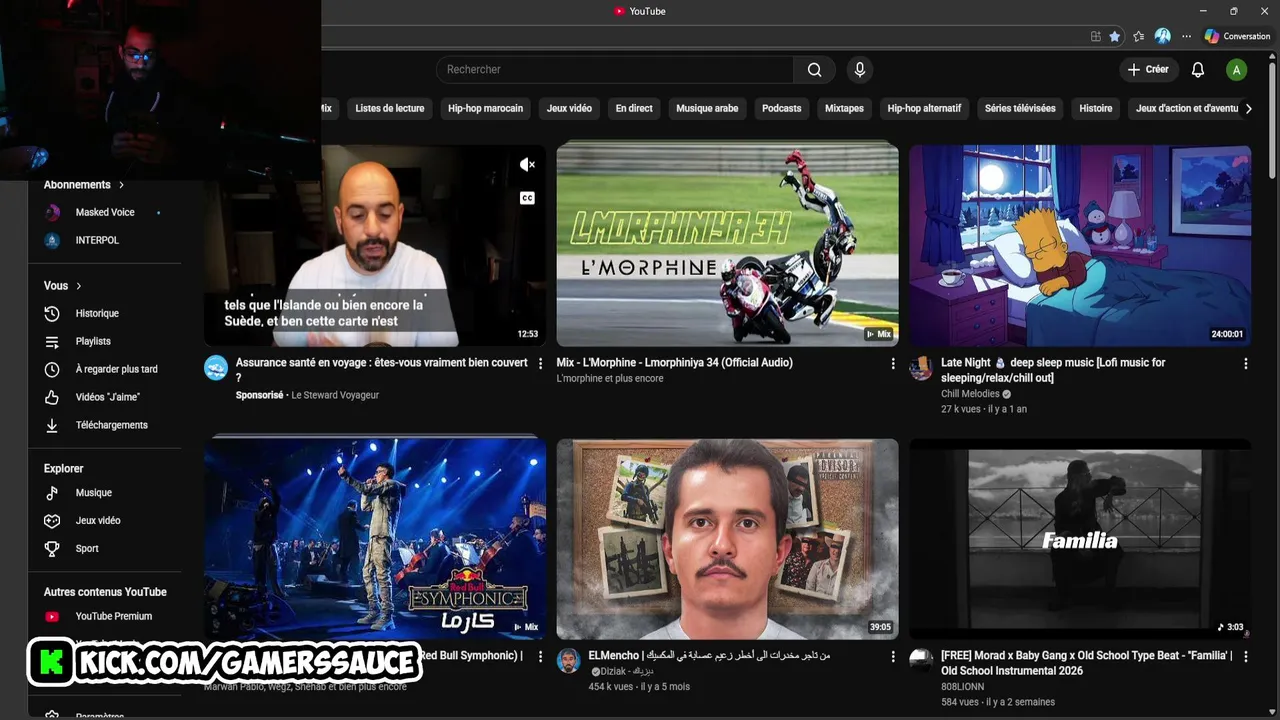
Task: Open the browser favorites list icon
Action: tap(1139, 36)
